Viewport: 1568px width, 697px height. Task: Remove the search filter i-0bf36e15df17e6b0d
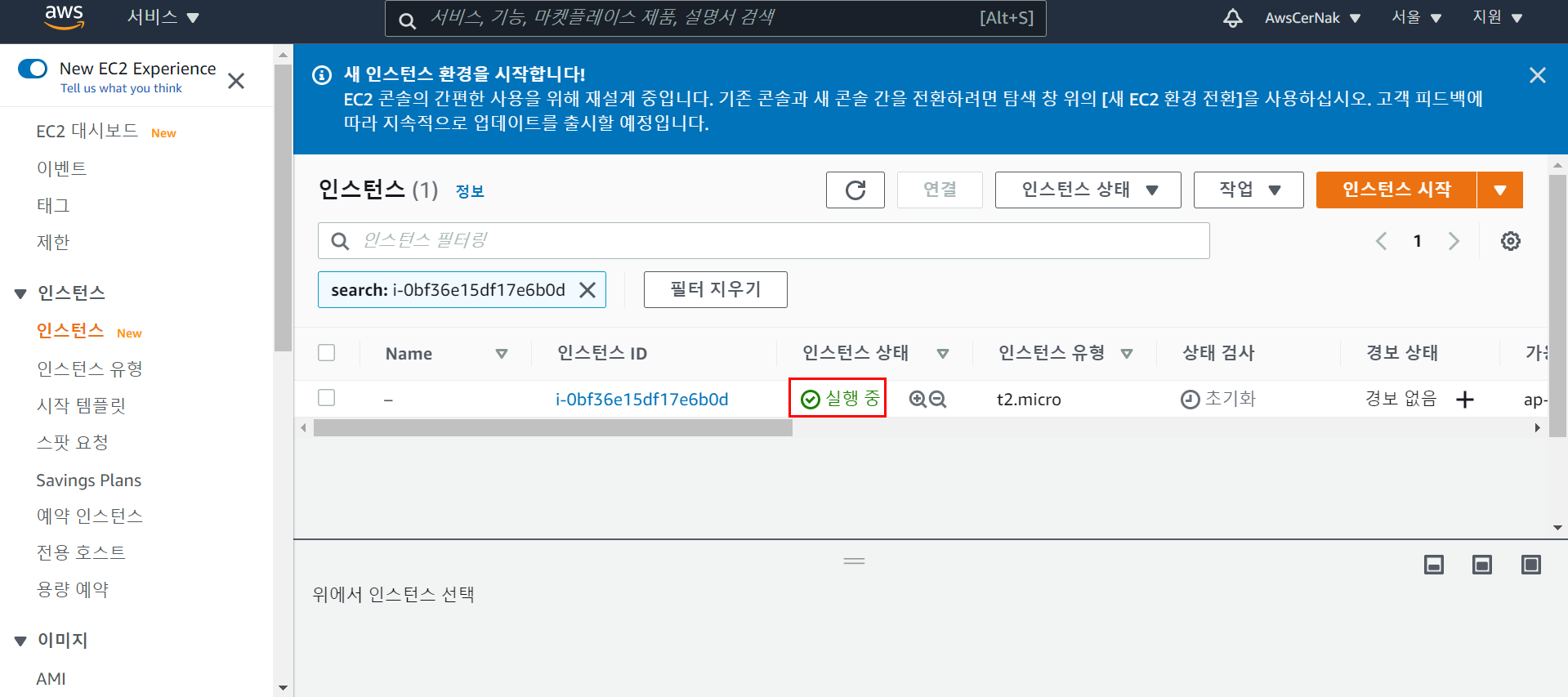(587, 290)
